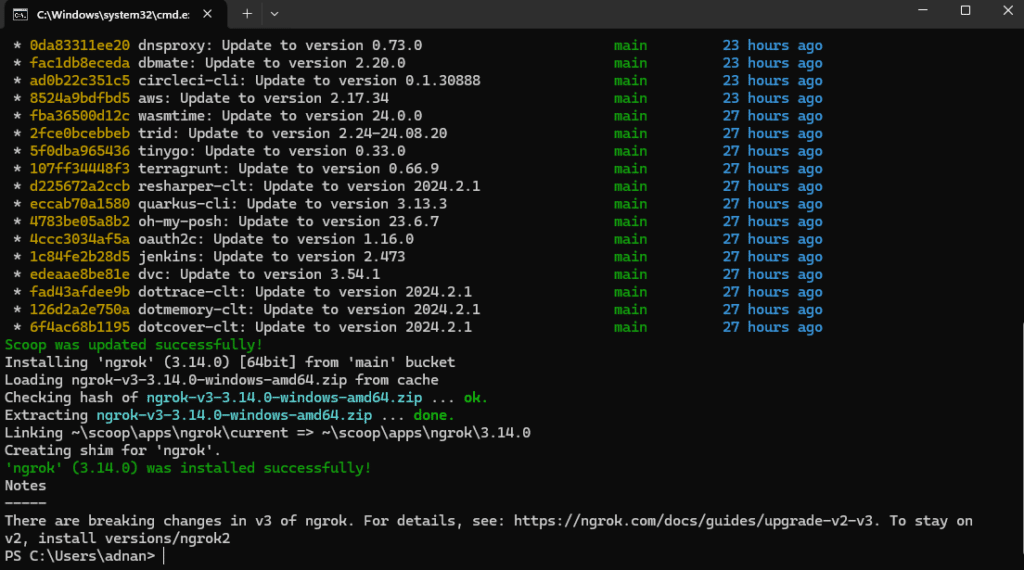Click commit hash 2fce0bcebbeb
Viewport: 1024px width, 570px height.
[80, 134]
